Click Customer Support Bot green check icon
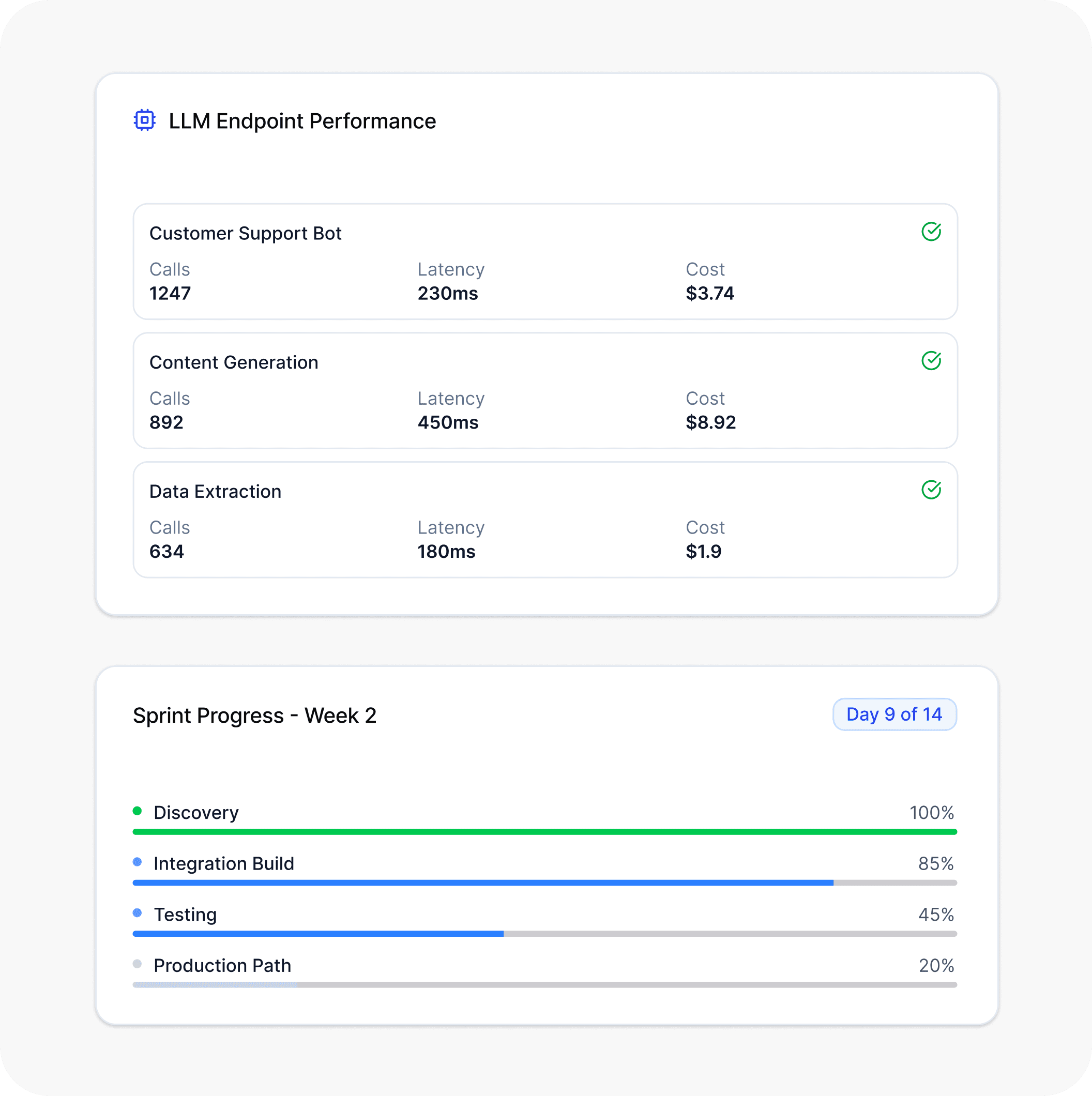Viewport: 1092px width, 1096px height. pyautogui.click(x=931, y=232)
